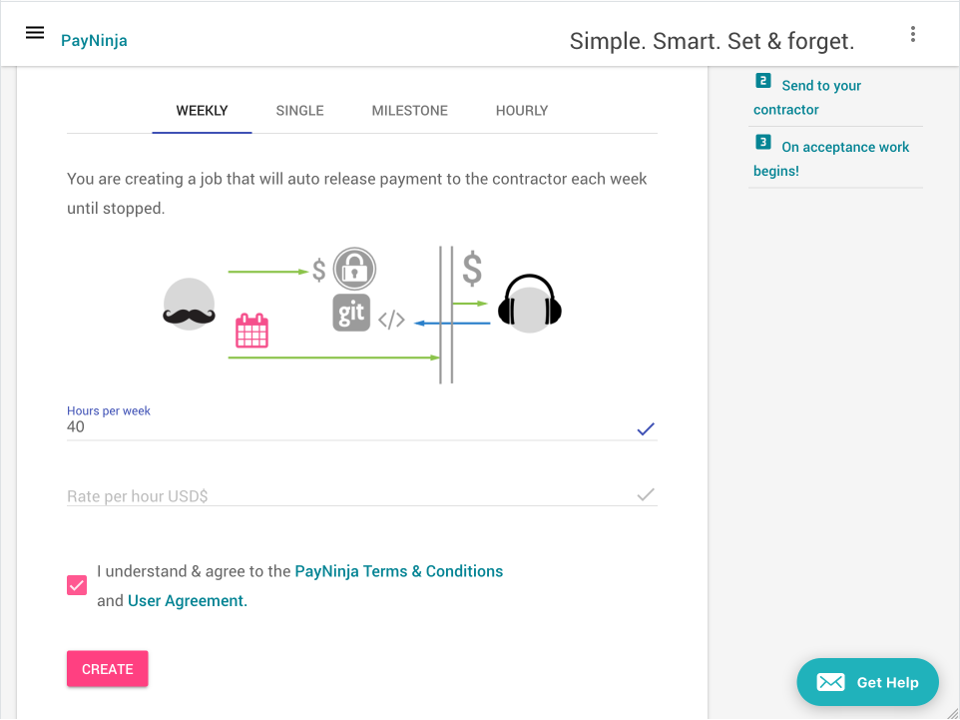The height and width of the screenshot is (720, 960).
Task: Click the pink calendar icon
Action: [x=252, y=331]
